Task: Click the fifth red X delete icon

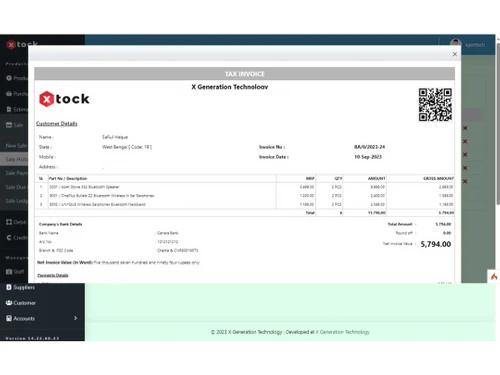Action: pyautogui.click(x=465, y=181)
